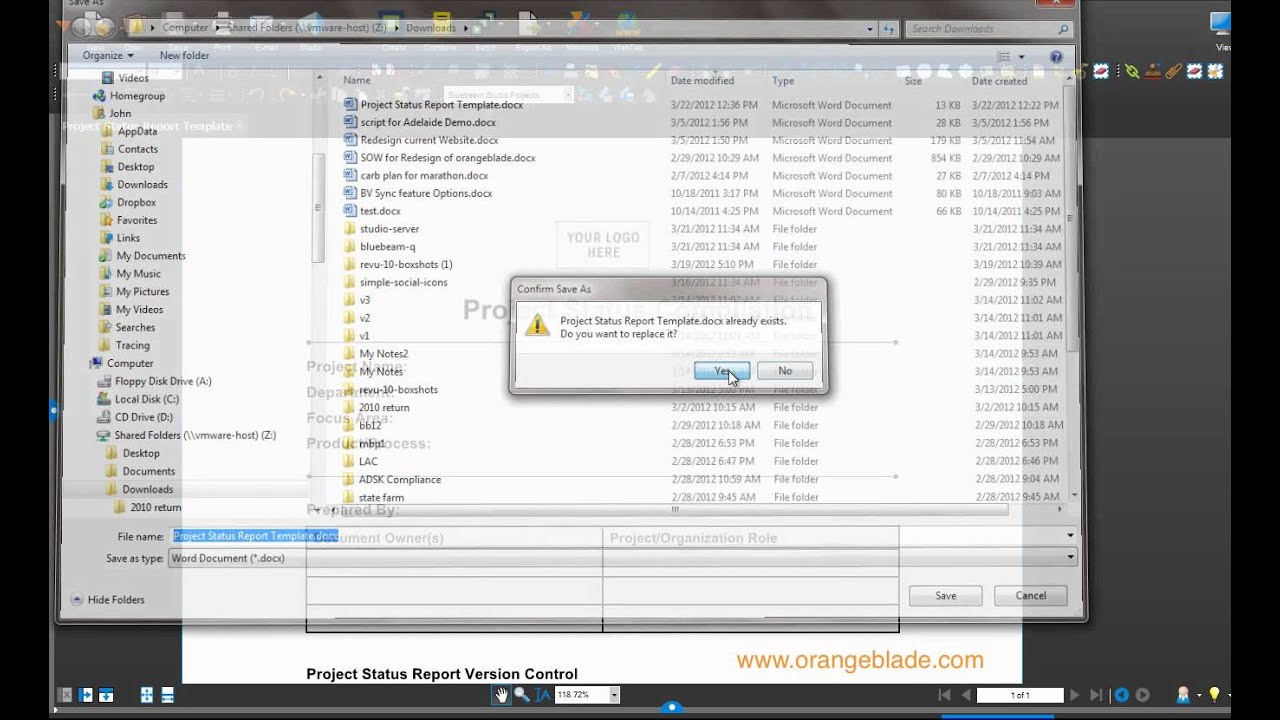Screen dimensions: 1280x720
Task: Go to the previous view
Action: click(x=1122, y=694)
